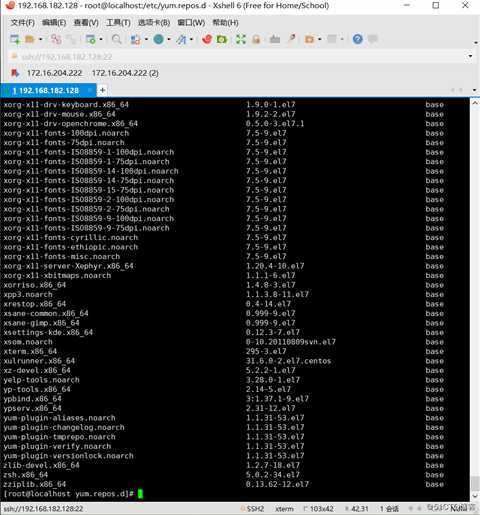Click the xterm status bar entry
Screen dimensions: 480x515
284,509
